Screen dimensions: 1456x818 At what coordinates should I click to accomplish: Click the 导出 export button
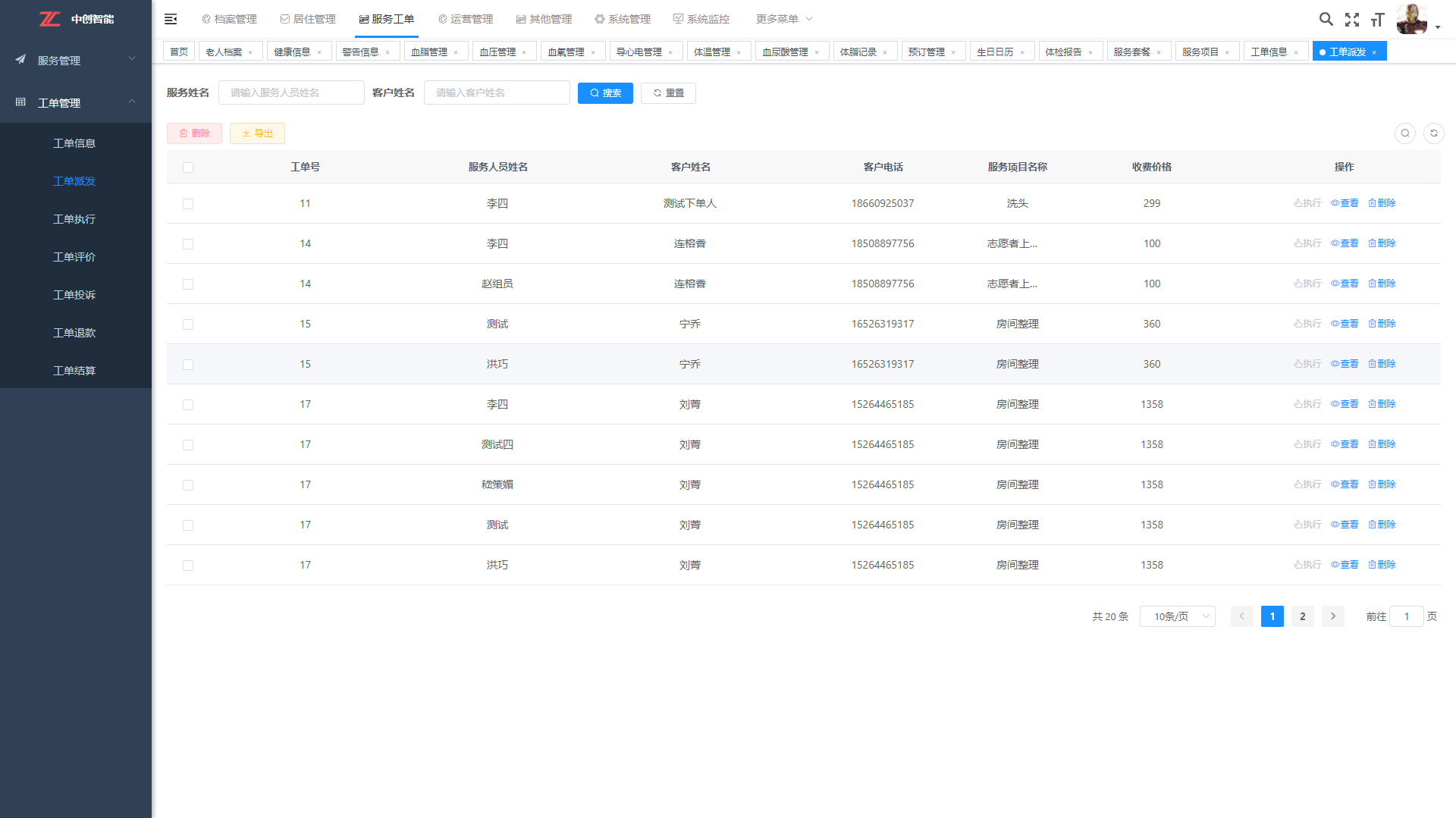pyautogui.click(x=257, y=133)
